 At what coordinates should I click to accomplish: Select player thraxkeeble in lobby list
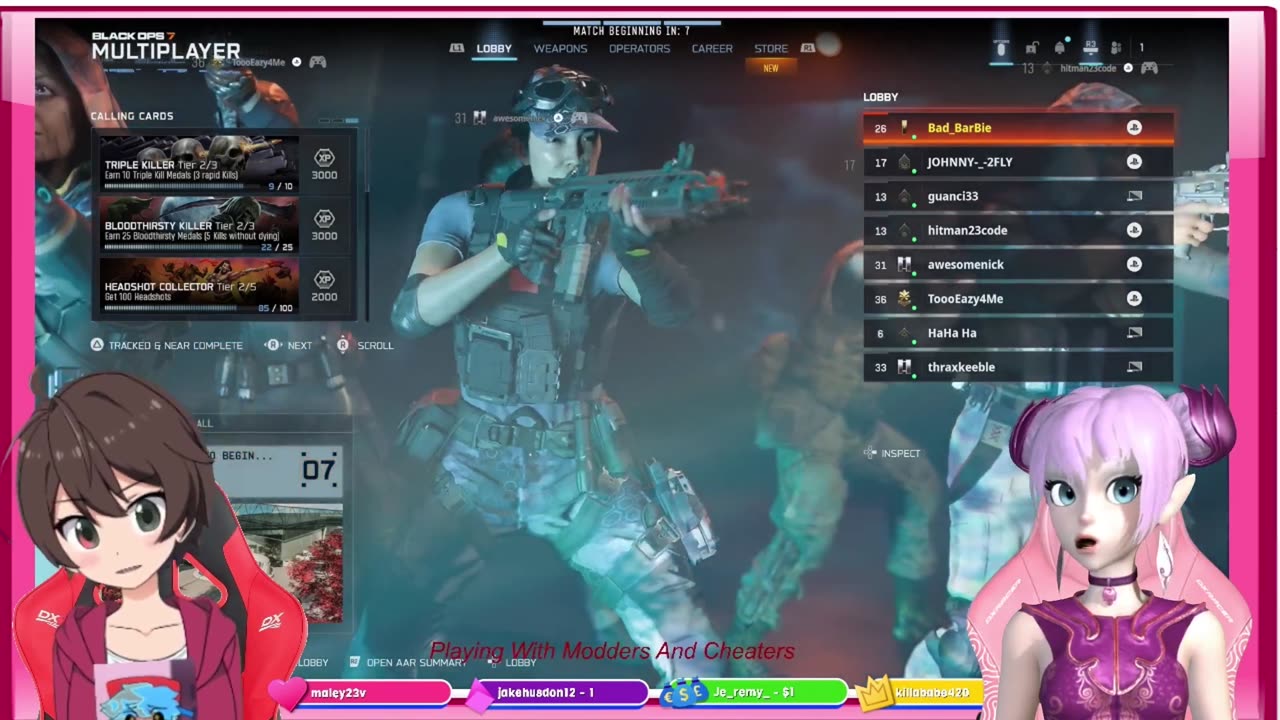click(1018, 367)
